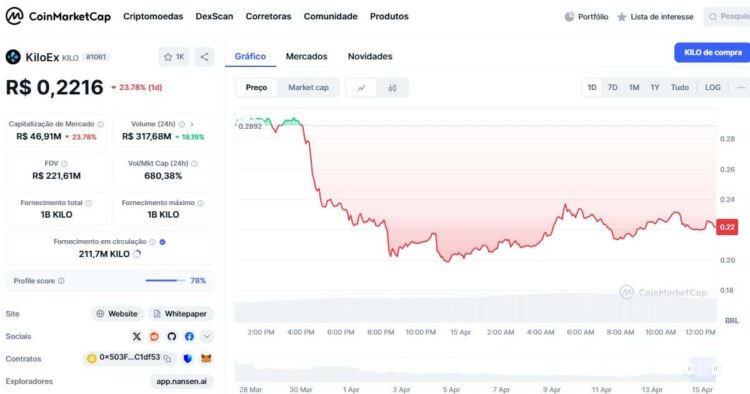Screen dimensions: 750x394
Task: Switch chart to line view
Action: (x=361, y=88)
